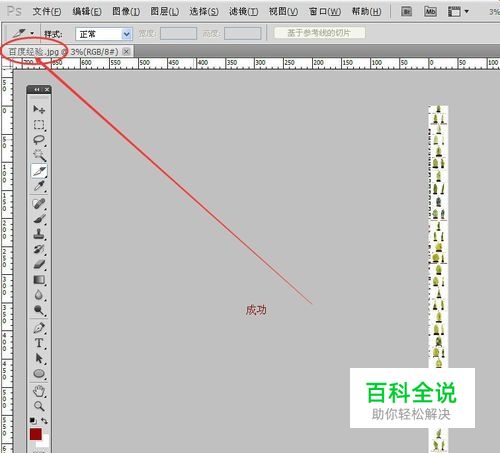Screen dimensions: 500x453
Task: Select the Gradient tool
Action: click(x=39, y=280)
